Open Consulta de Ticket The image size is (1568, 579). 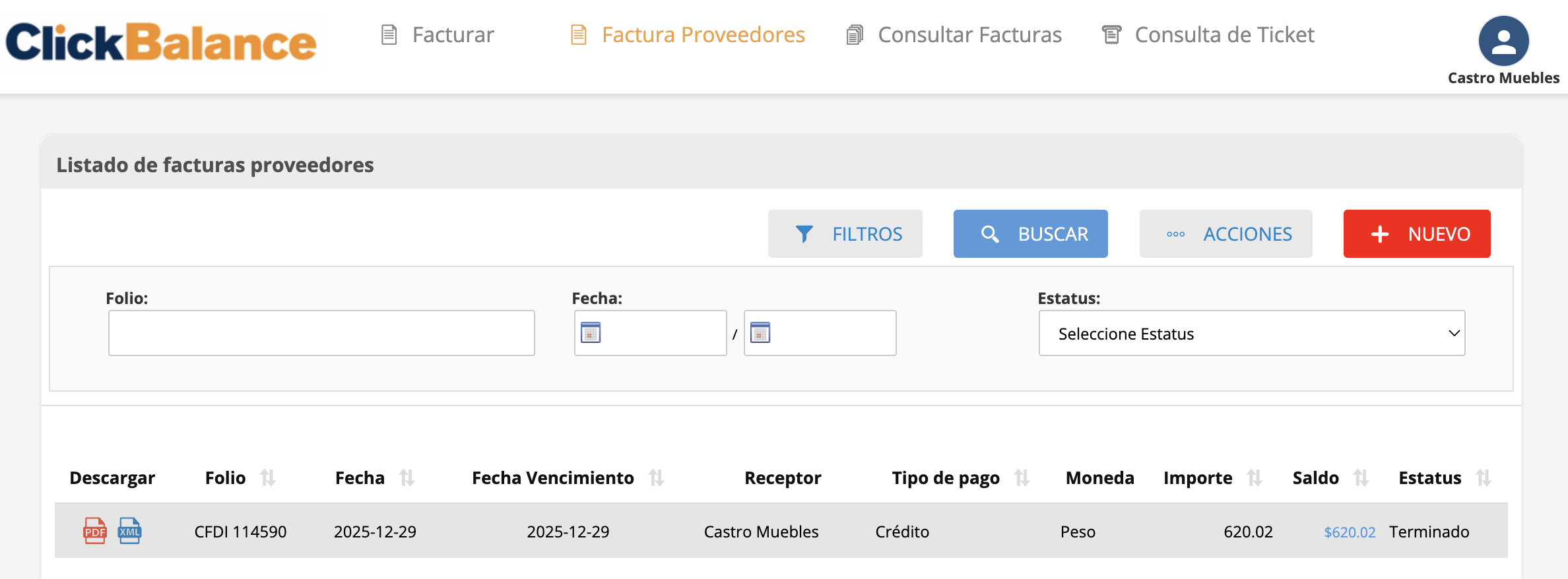[1208, 35]
